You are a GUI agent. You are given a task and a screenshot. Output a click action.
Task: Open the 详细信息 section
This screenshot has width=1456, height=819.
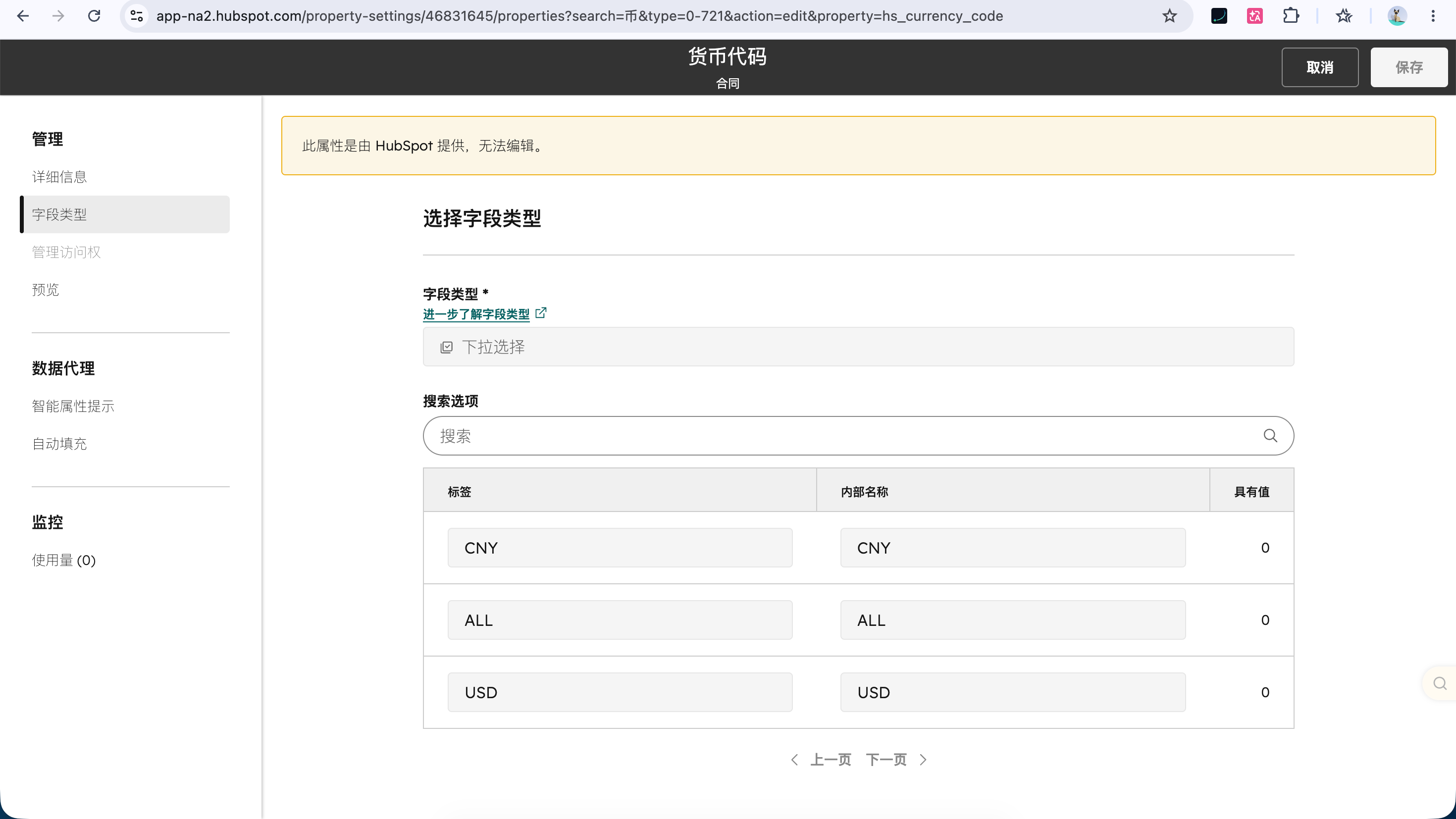point(59,177)
